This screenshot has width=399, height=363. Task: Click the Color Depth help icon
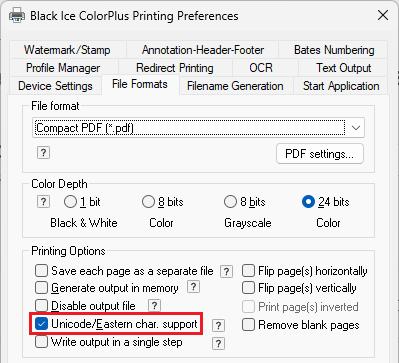43,202
